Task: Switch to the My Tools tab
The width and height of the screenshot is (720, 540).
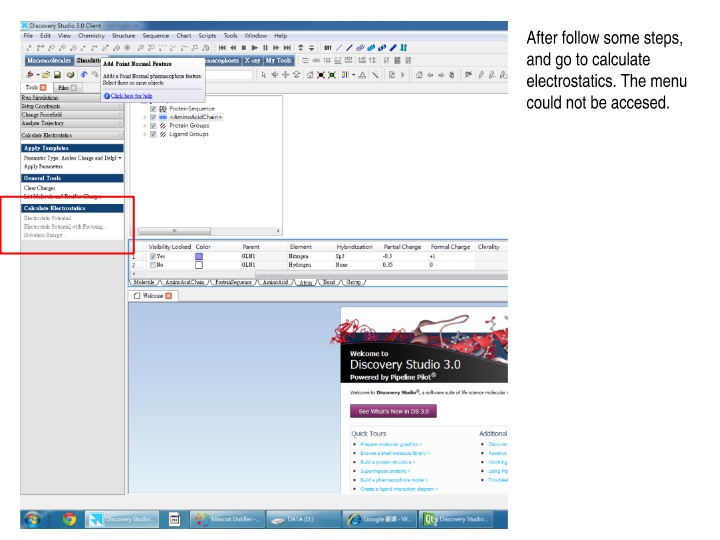Action: point(278,61)
